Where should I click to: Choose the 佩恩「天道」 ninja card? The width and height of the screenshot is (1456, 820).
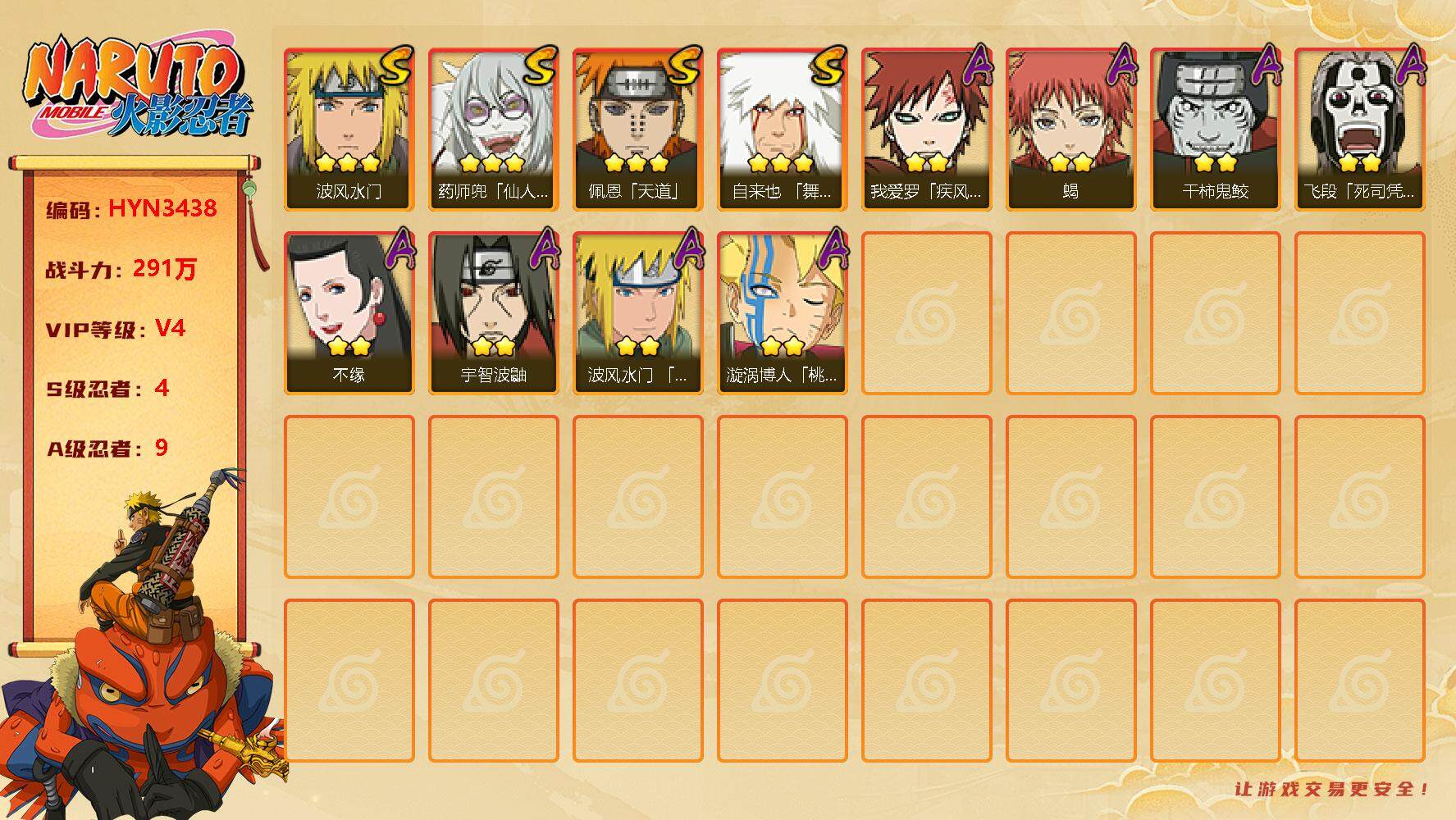click(637, 130)
